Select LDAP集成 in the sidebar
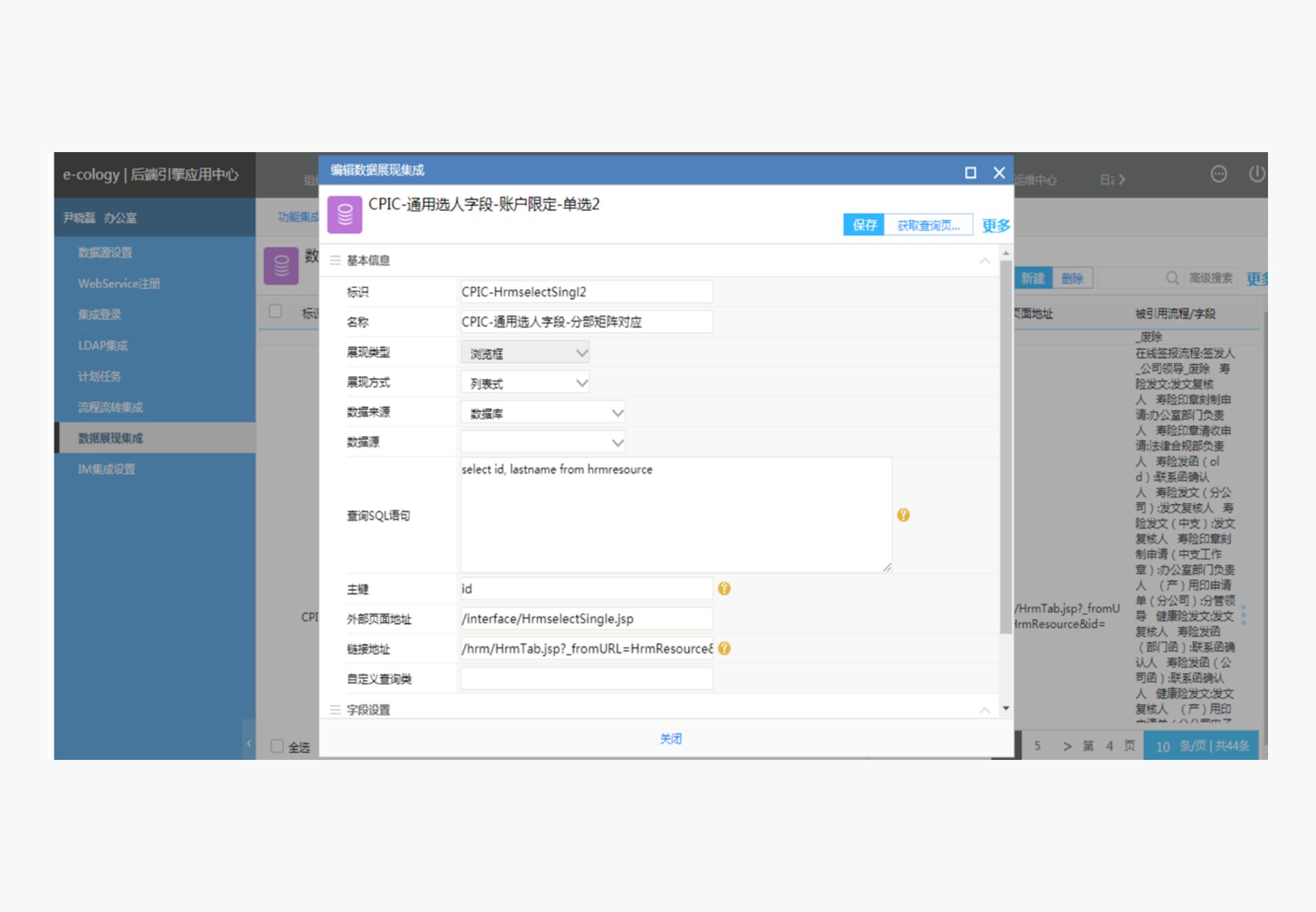Screen dimensions: 1316x912 [103, 345]
